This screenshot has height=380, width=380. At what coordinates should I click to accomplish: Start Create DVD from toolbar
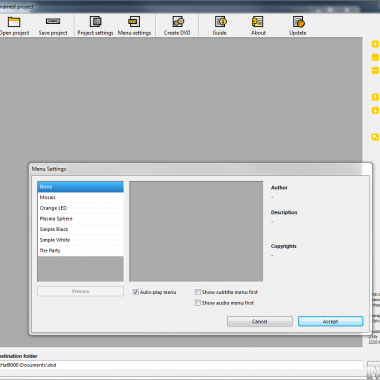tap(178, 22)
